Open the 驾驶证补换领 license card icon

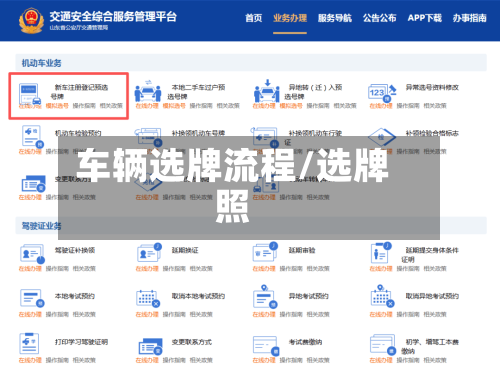(32, 254)
